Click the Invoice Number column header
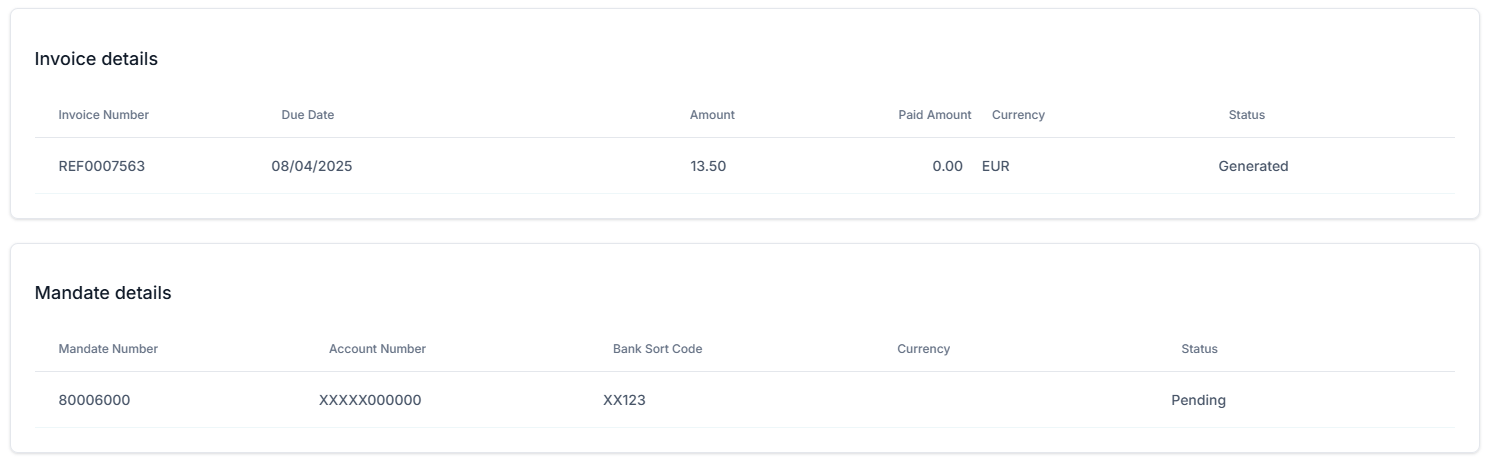Viewport: 1495px width, 461px height. pyautogui.click(x=103, y=115)
